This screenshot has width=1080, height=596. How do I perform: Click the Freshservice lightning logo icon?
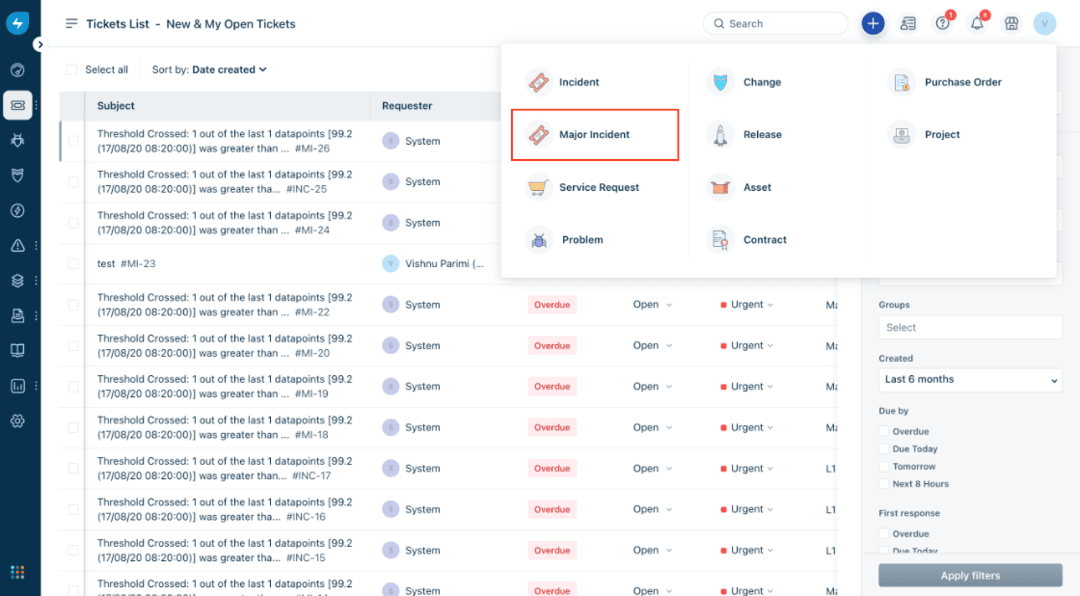tap(17, 22)
